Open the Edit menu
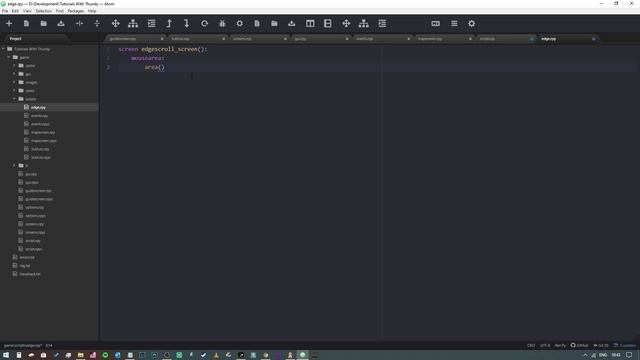The height and width of the screenshot is (360, 640). [16, 11]
